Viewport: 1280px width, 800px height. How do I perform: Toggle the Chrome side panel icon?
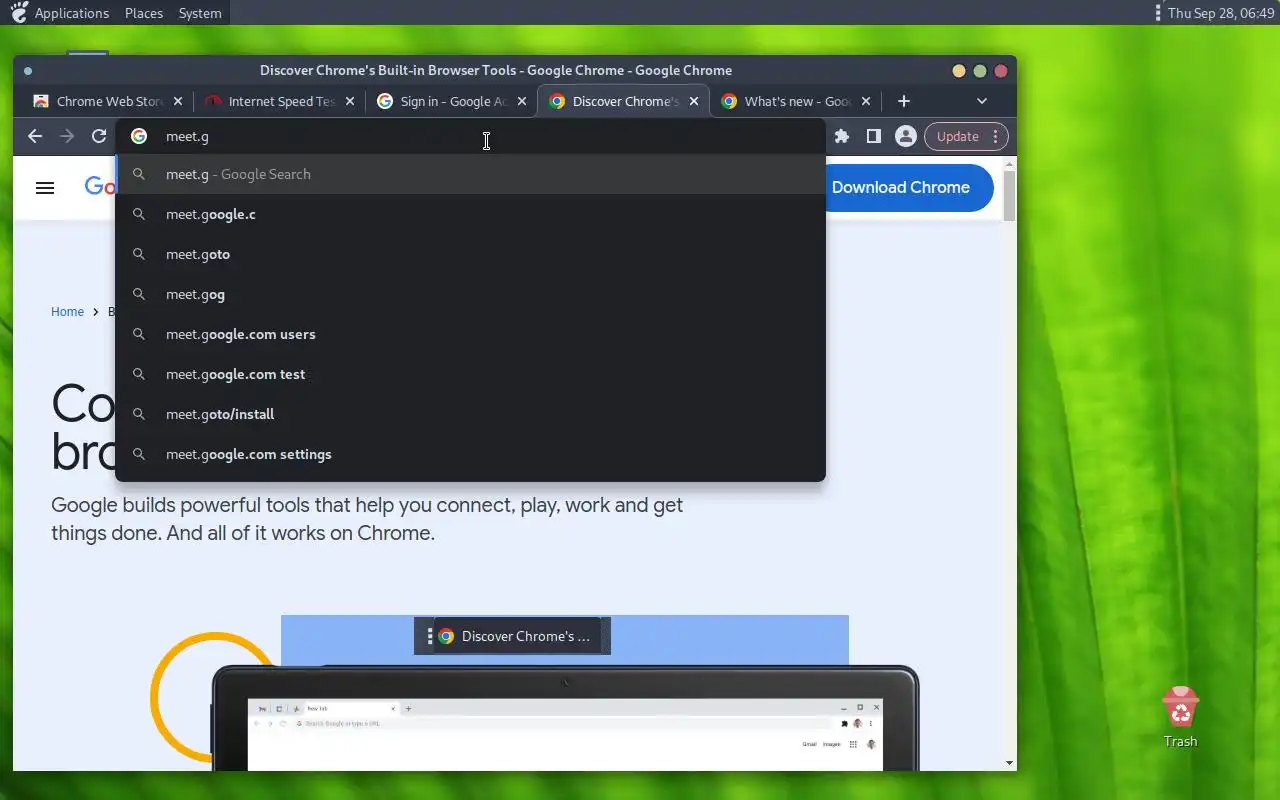click(874, 136)
